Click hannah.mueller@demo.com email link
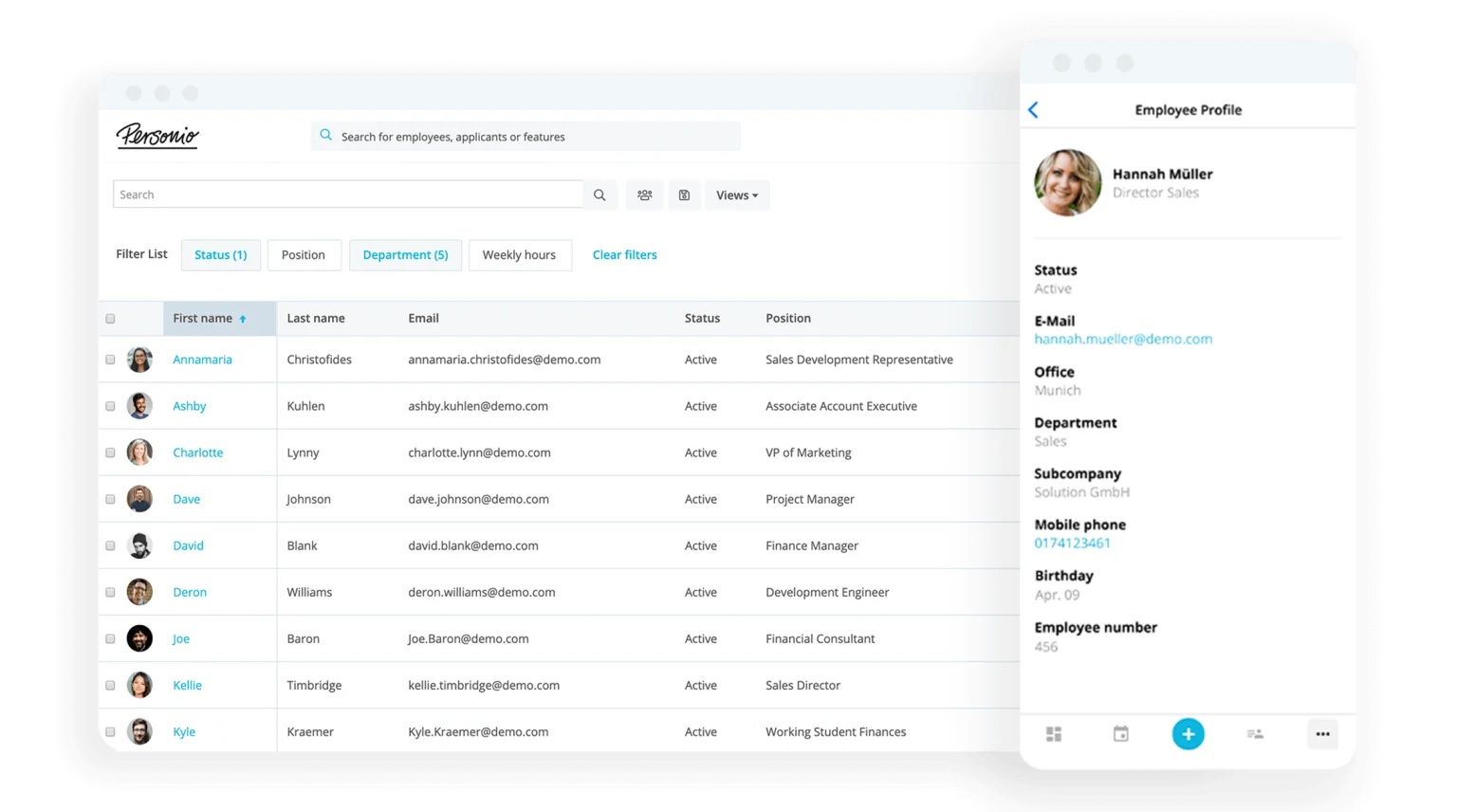 pyautogui.click(x=1123, y=339)
